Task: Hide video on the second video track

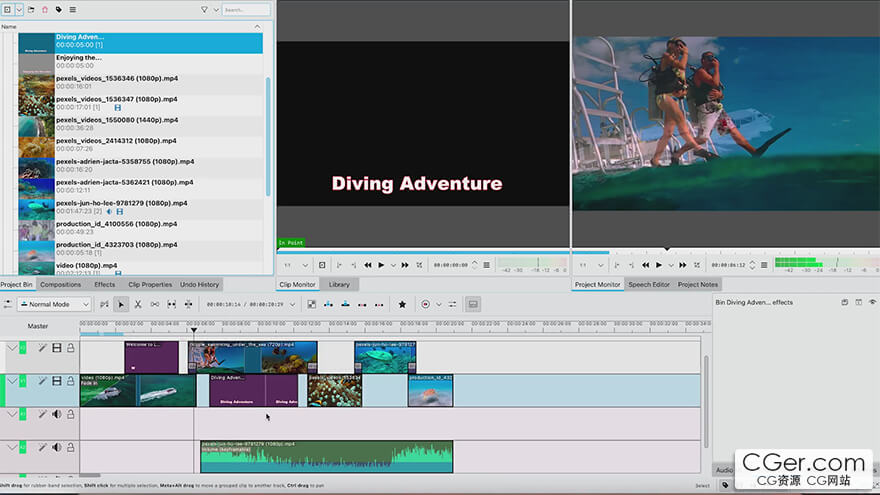Action: (x=57, y=381)
